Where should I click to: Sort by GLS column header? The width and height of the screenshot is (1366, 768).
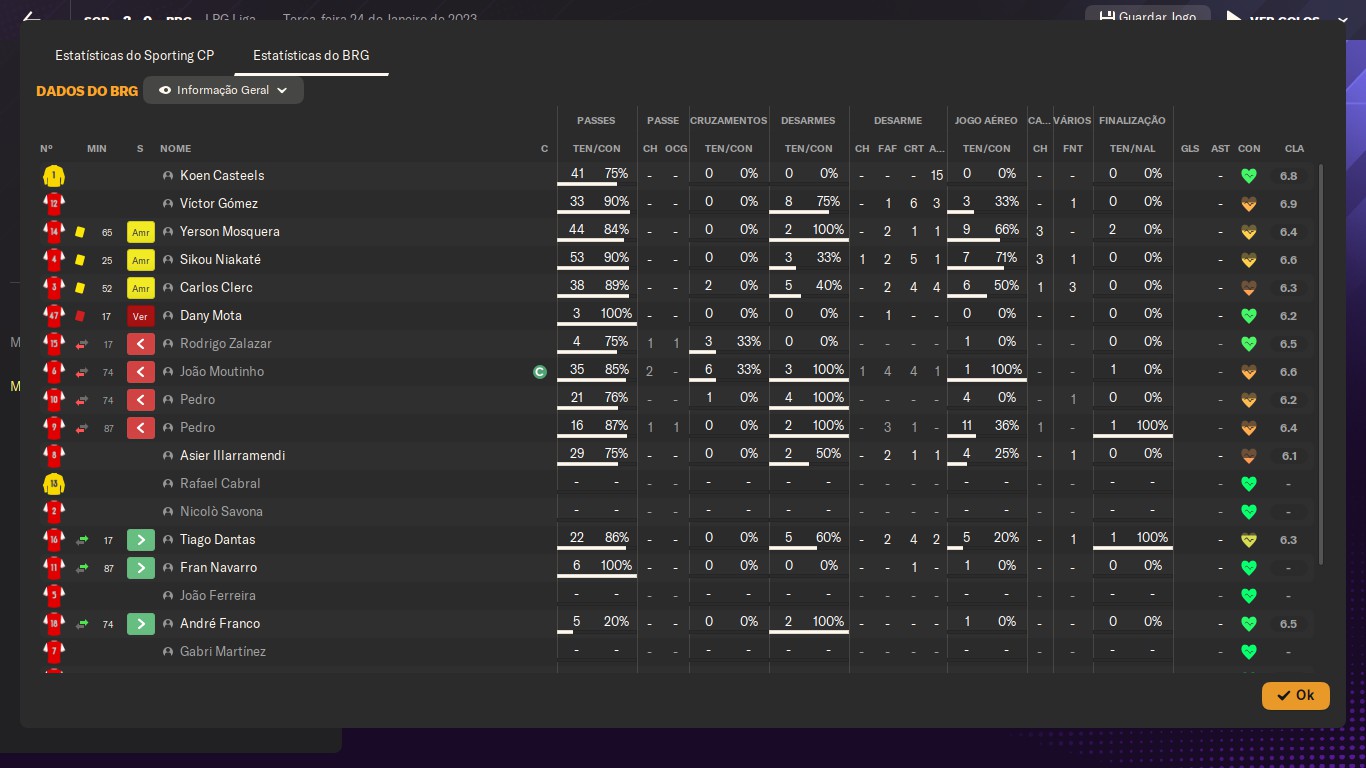pos(1190,149)
